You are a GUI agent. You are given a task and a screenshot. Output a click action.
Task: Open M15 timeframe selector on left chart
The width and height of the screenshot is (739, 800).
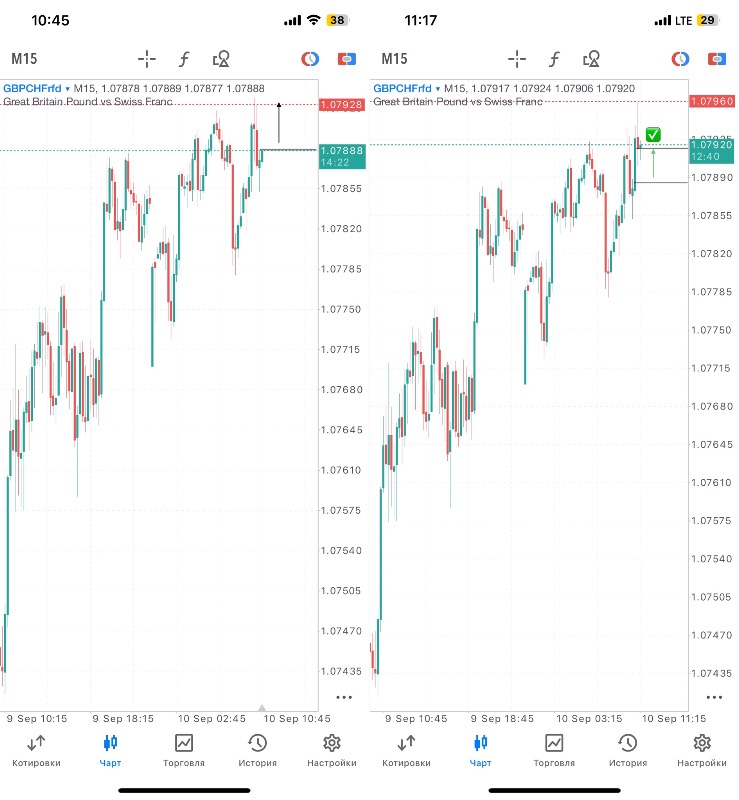tap(25, 59)
